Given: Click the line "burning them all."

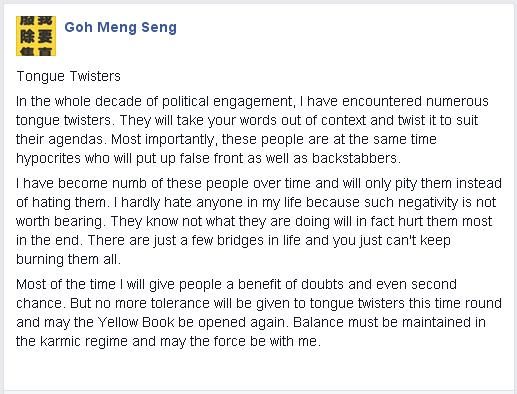Looking at the screenshot, I should pos(68,259).
